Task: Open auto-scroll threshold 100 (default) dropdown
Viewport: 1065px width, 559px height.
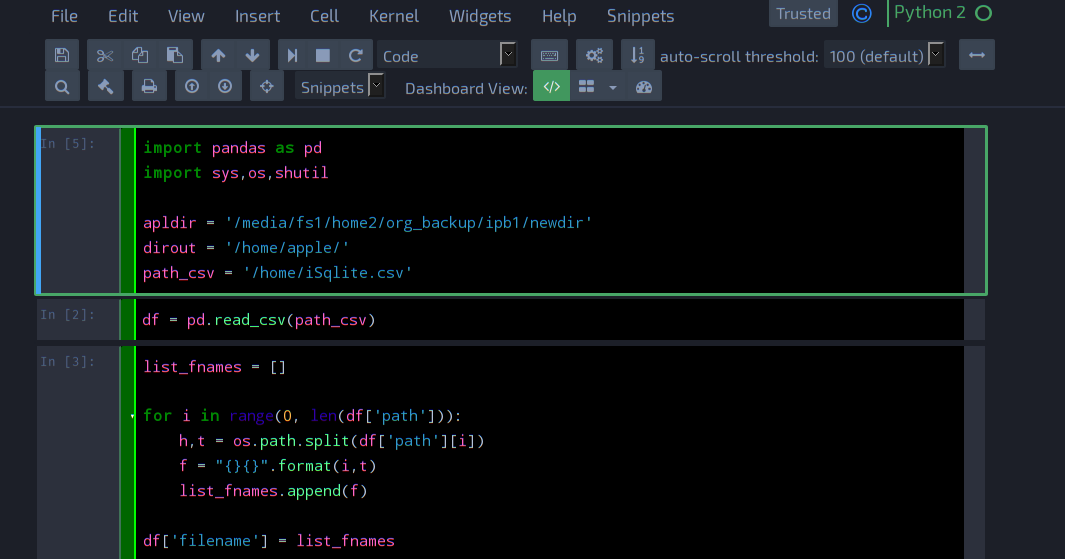Action: (x=885, y=56)
